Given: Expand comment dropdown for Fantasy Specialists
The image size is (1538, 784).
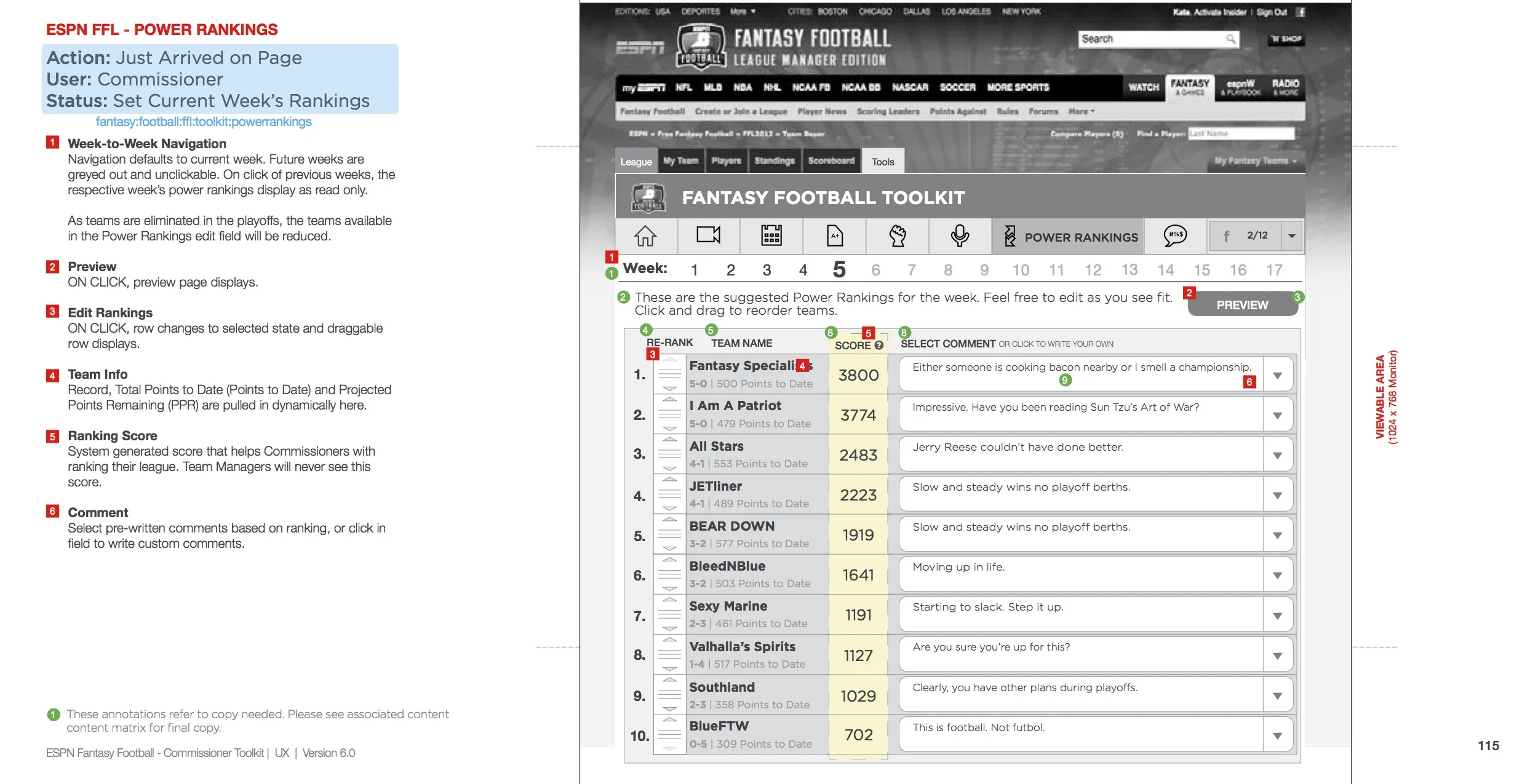Looking at the screenshot, I should [x=1278, y=375].
